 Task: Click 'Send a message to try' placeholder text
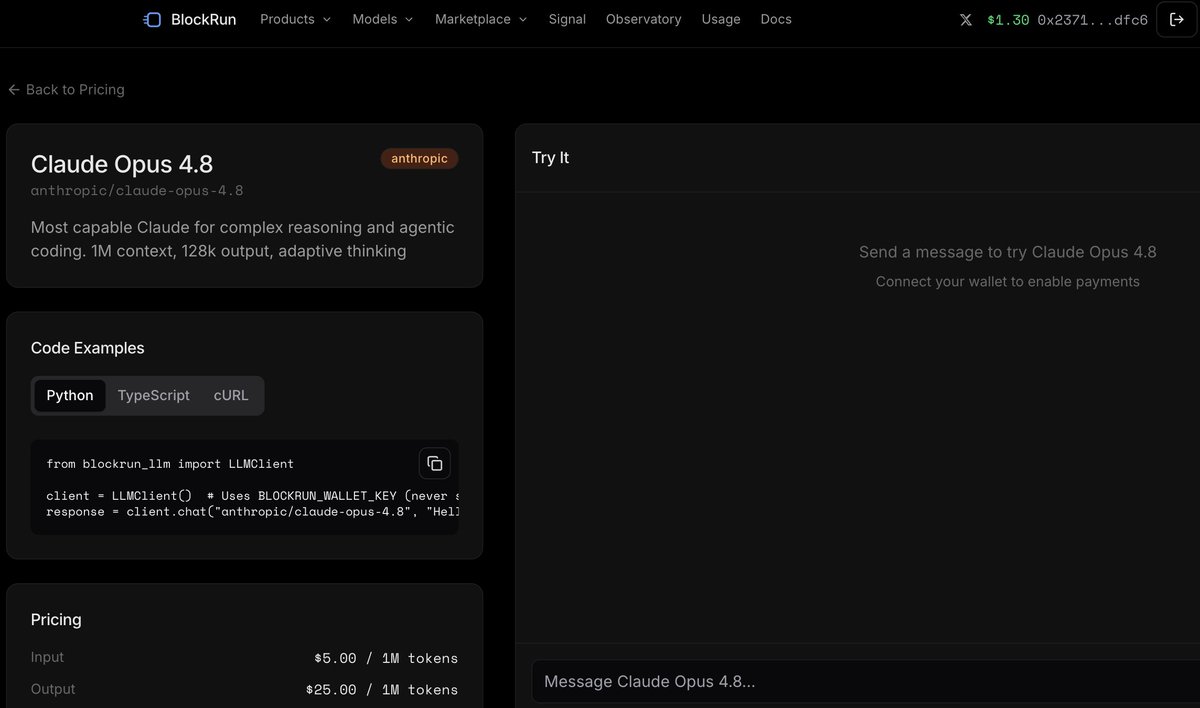(x=1008, y=252)
